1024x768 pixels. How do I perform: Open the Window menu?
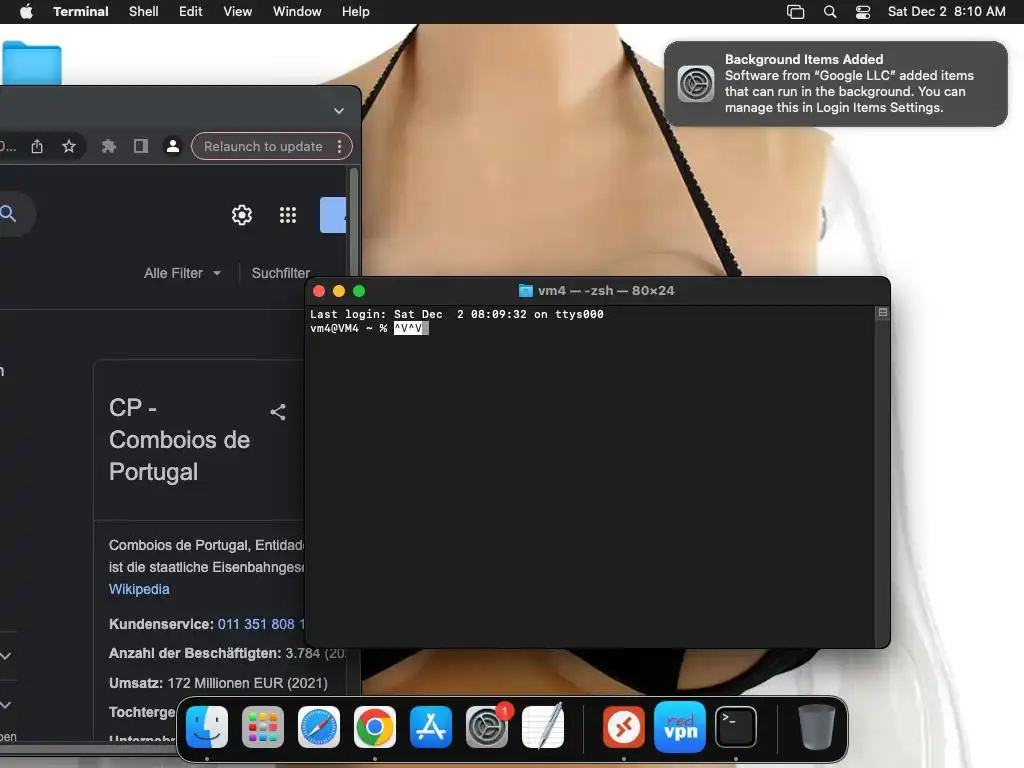pos(297,11)
